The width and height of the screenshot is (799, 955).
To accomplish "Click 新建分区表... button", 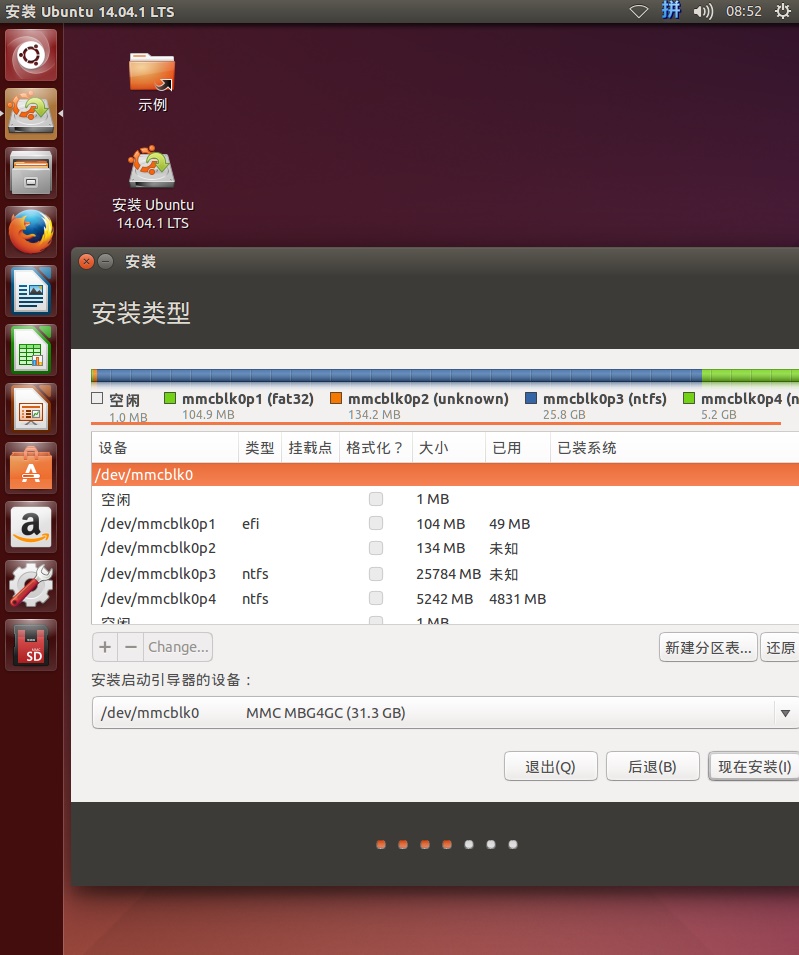I will coord(708,647).
